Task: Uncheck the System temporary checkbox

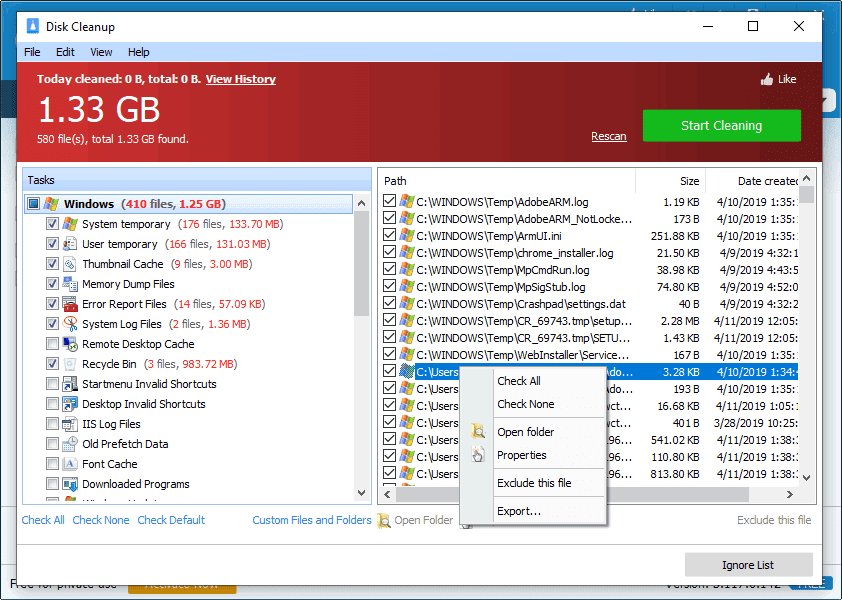Action: point(52,224)
